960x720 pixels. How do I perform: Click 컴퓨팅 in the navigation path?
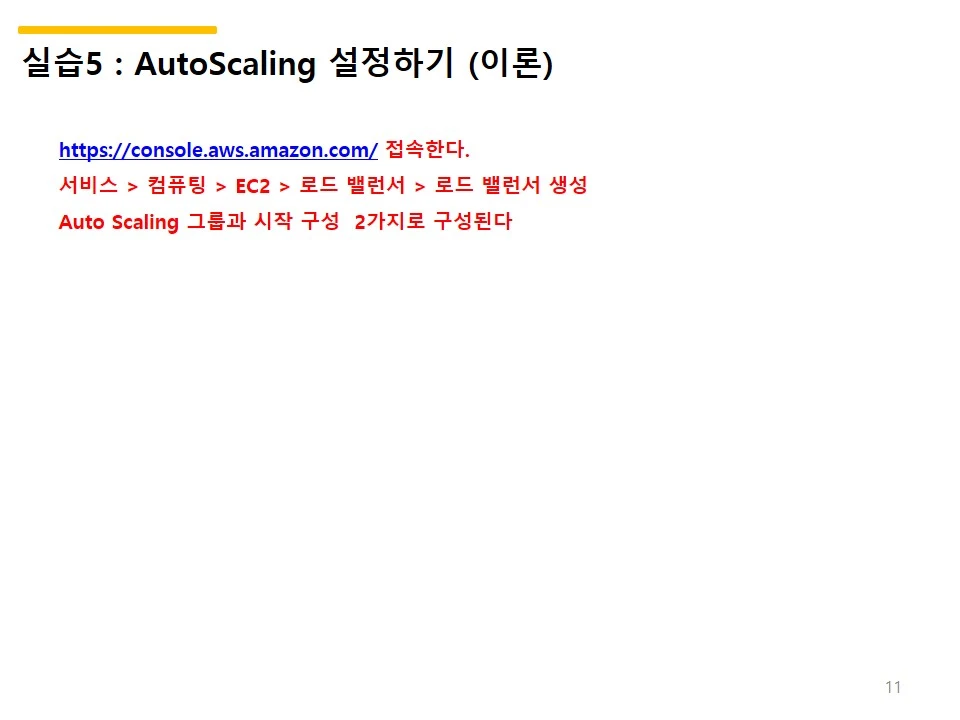click(177, 185)
